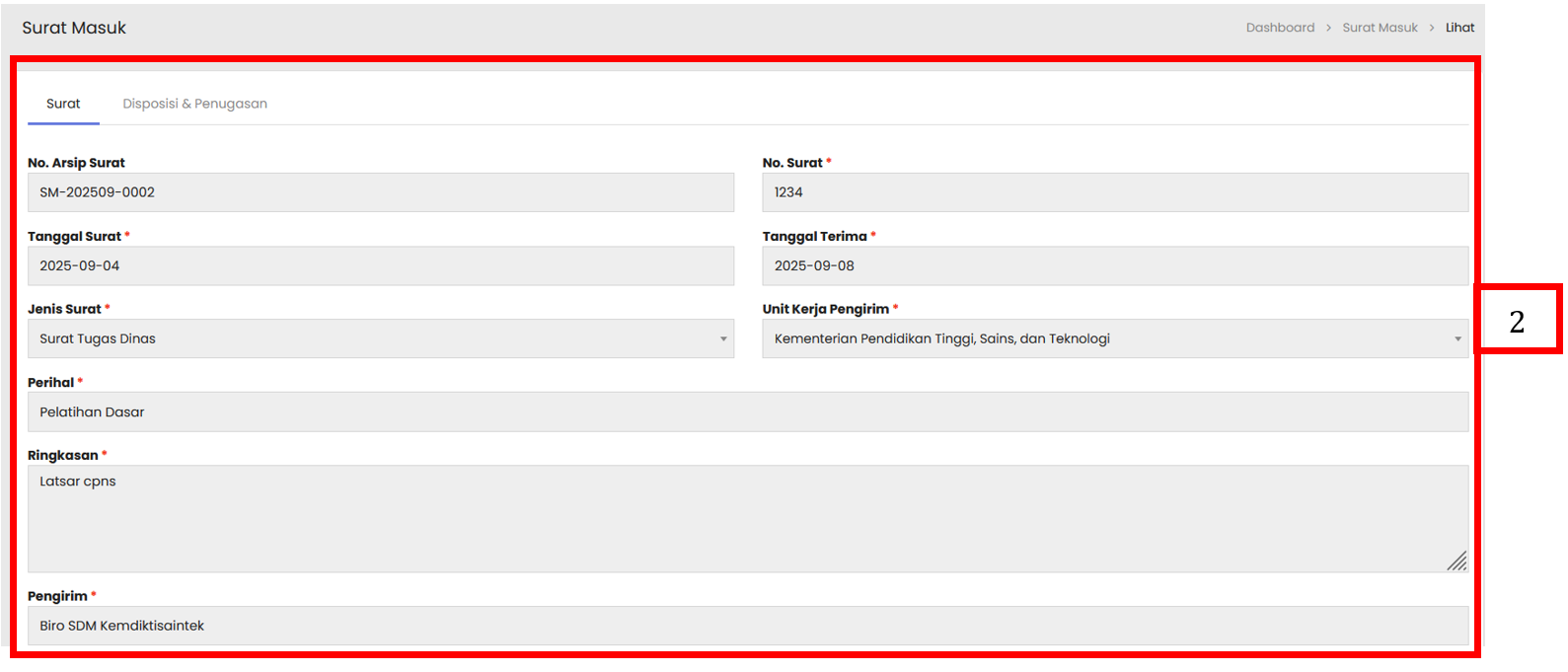The height and width of the screenshot is (672, 1568).
Task: Click the Tanggal Terima date field
Action: pos(1114,266)
